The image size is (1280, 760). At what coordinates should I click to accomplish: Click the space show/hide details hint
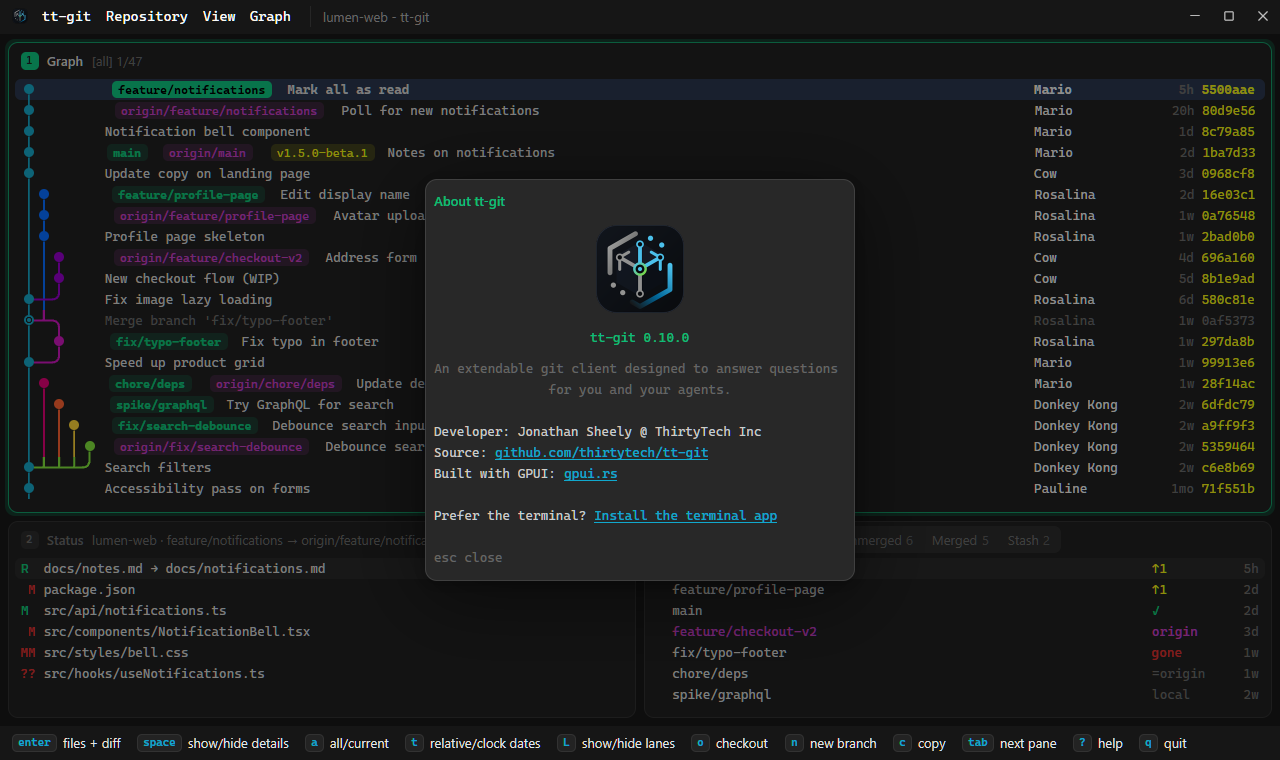pos(213,743)
